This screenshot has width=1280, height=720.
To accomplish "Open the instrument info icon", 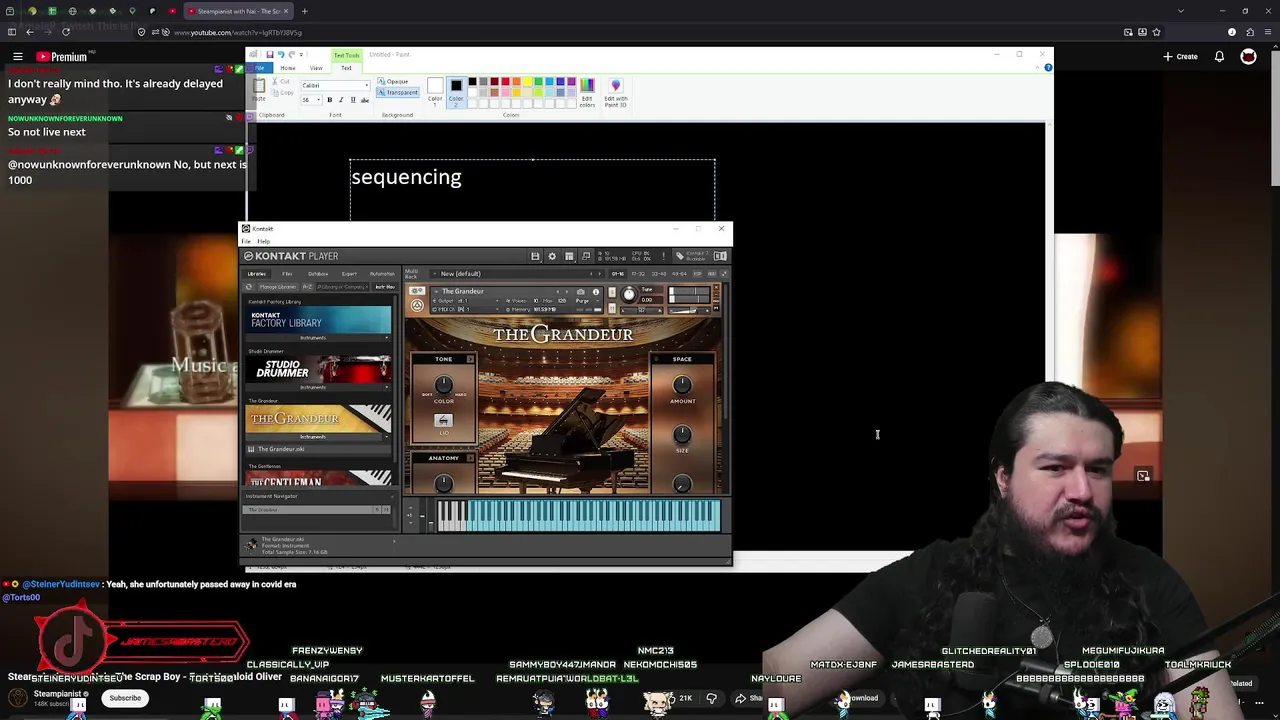I will pos(596,292).
